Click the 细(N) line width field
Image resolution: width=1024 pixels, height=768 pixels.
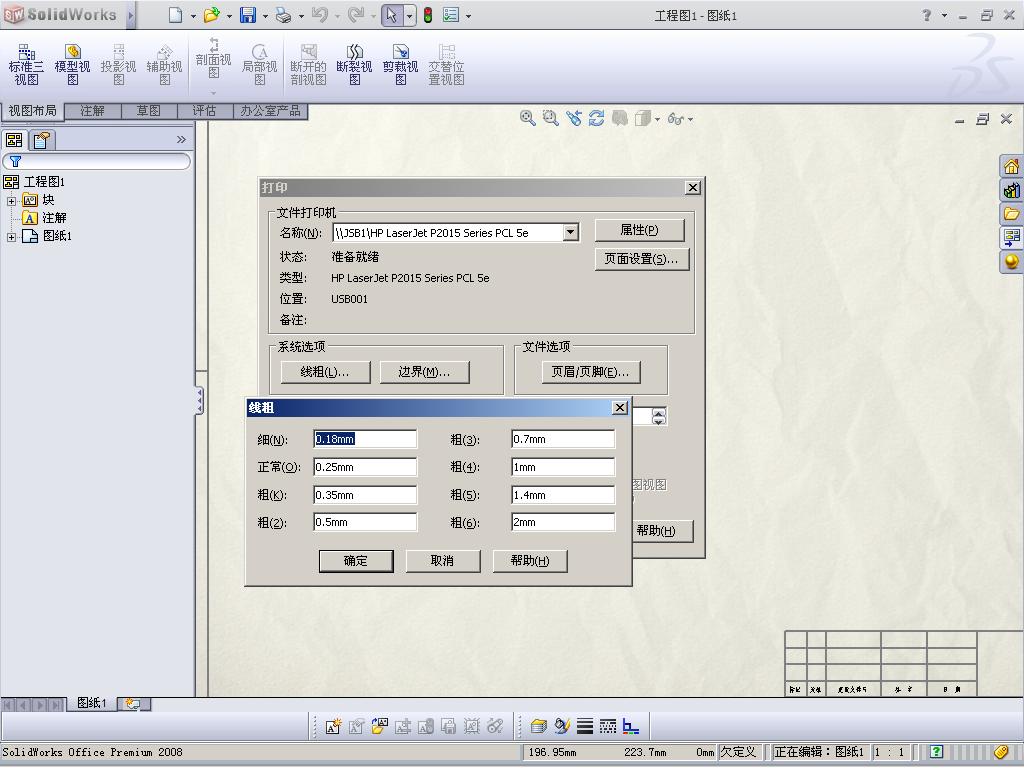(365, 440)
